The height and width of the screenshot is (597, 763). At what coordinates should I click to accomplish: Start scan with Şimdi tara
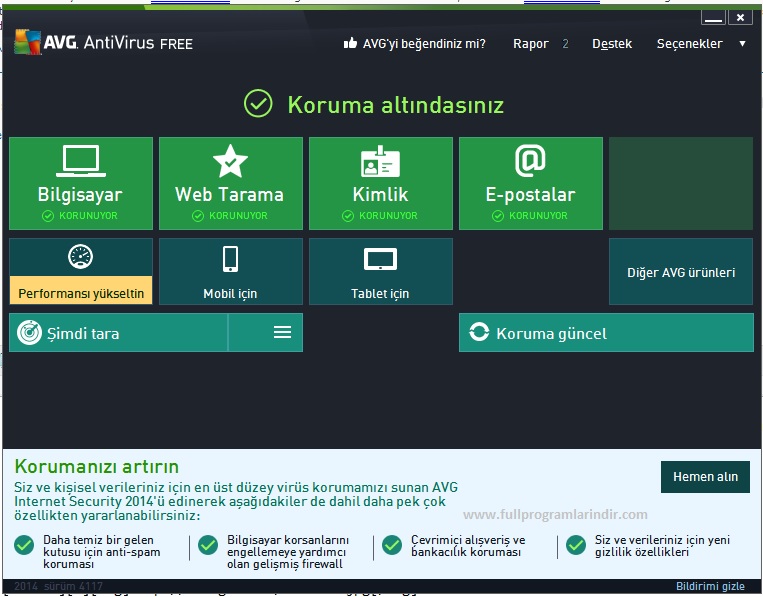click(118, 332)
